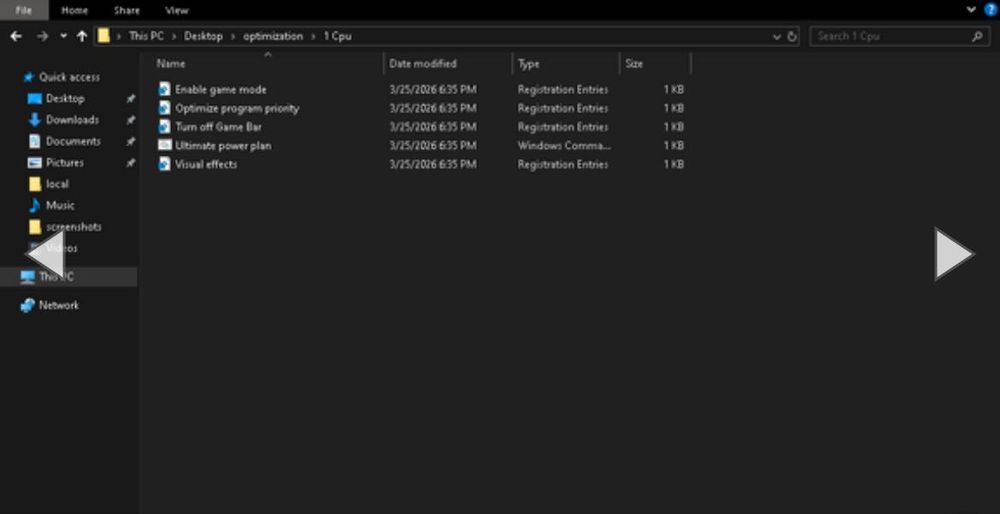Select the Visual effects file icon
This screenshot has height=514, width=1000.
pyautogui.click(x=165, y=164)
